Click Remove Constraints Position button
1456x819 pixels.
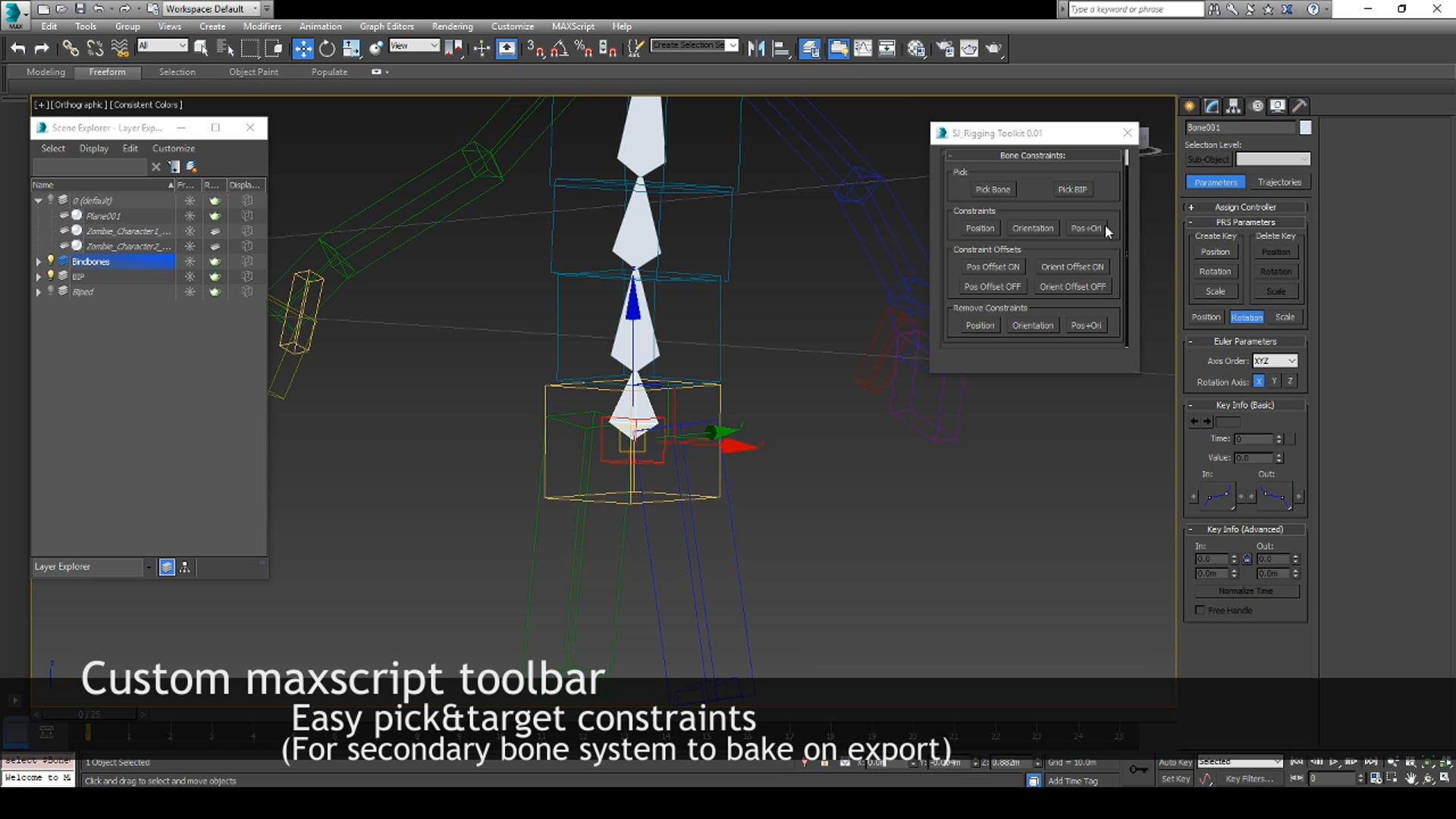pyautogui.click(x=979, y=325)
